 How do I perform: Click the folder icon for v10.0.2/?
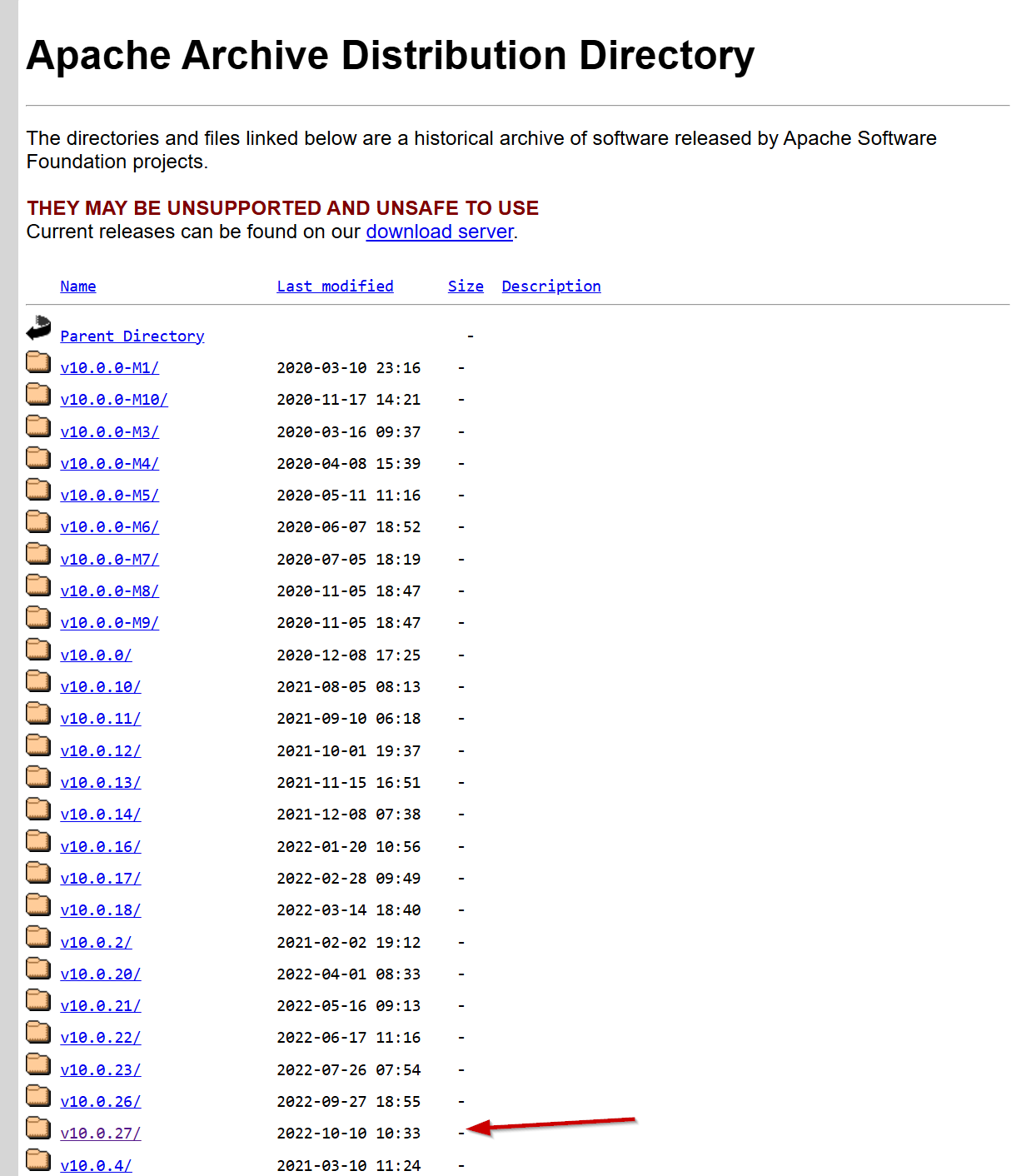[38, 937]
